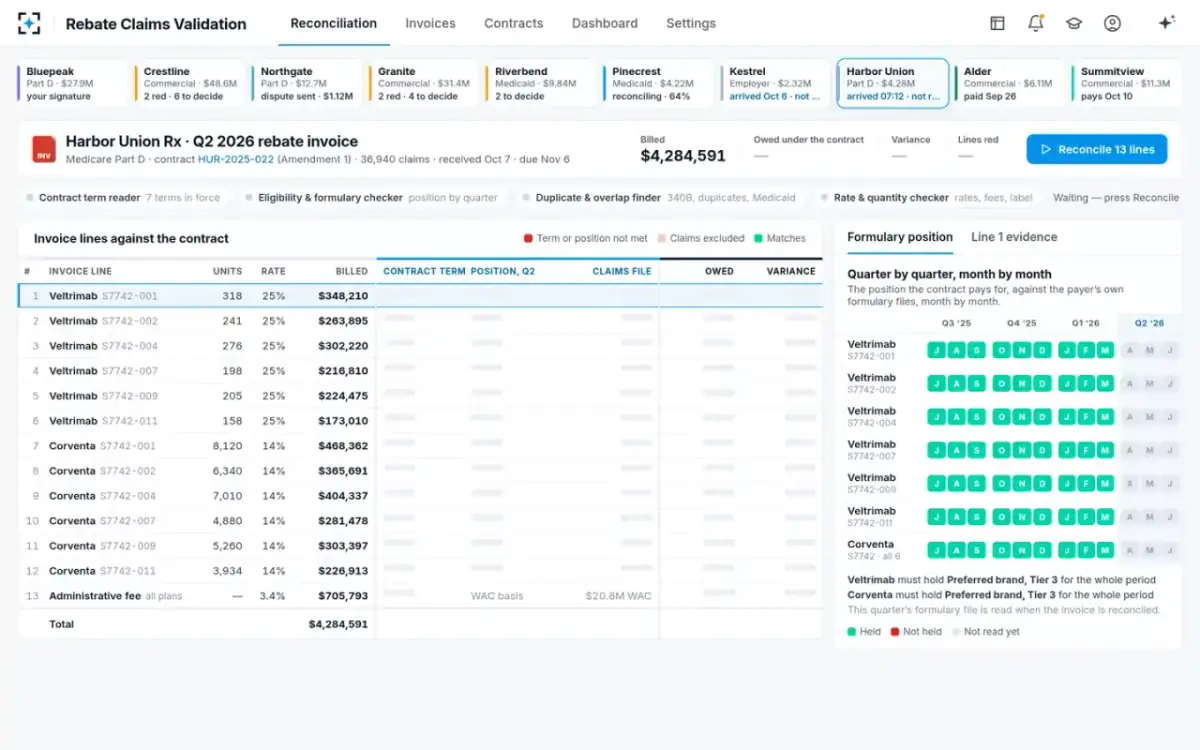
Task: Show the Formulary position panel tab
Action: point(900,237)
